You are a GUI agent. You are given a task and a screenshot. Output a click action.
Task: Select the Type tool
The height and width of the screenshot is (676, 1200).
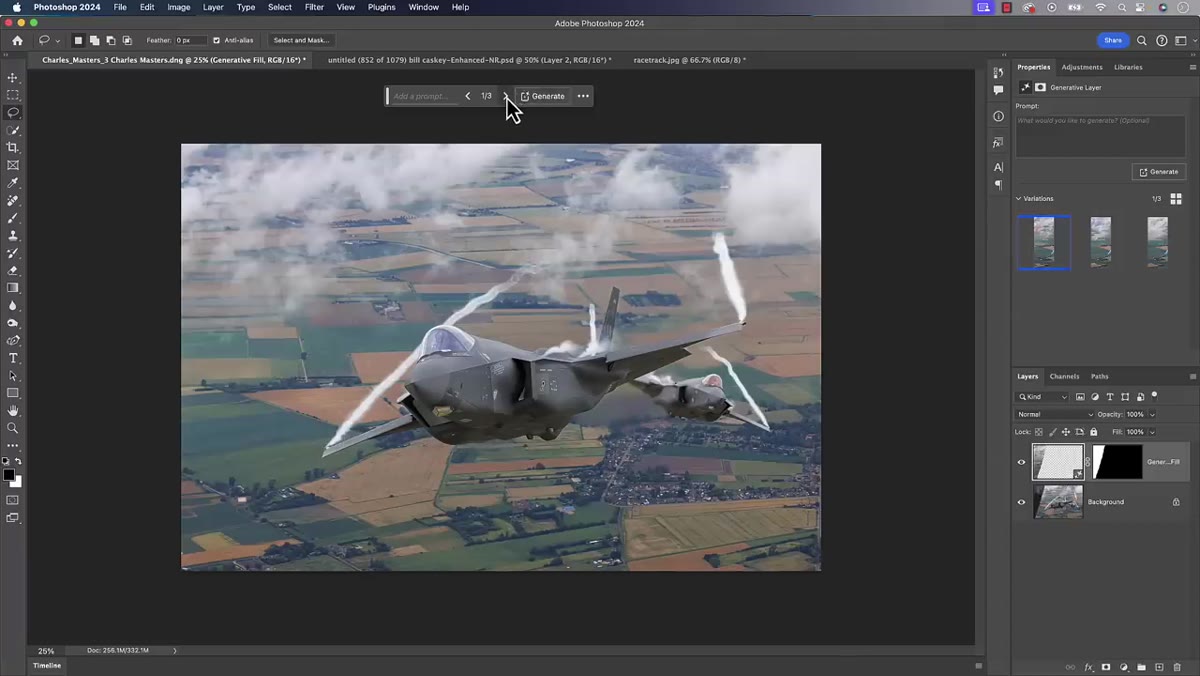pyautogui.click(x=13, y=358)
